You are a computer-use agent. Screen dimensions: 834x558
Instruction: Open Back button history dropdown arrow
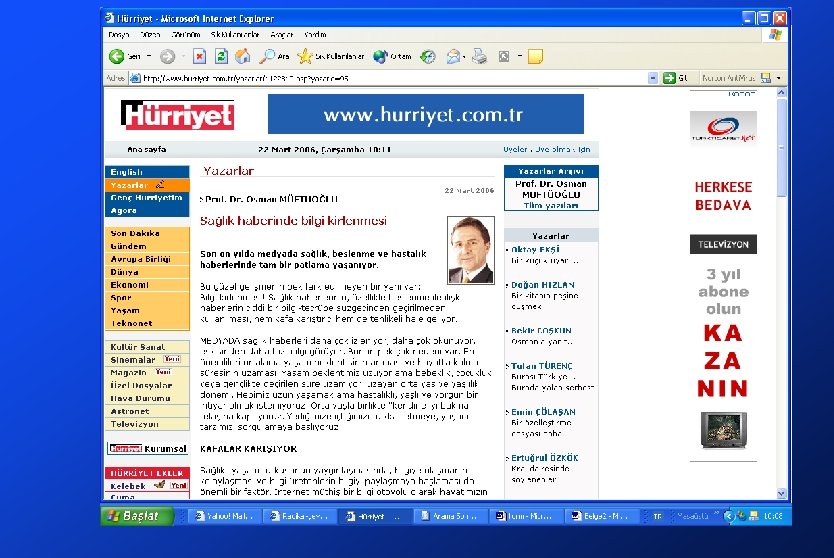[x=149, y=56]
